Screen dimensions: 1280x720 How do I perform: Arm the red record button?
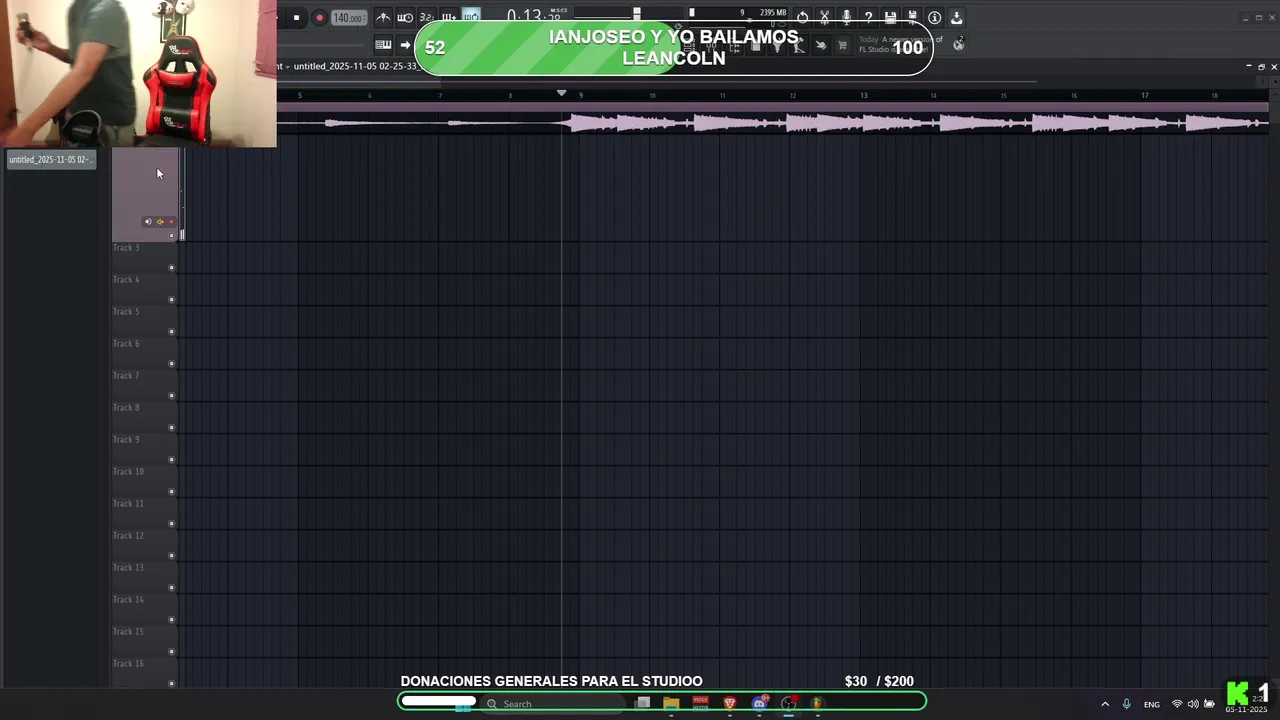(319, 18)
